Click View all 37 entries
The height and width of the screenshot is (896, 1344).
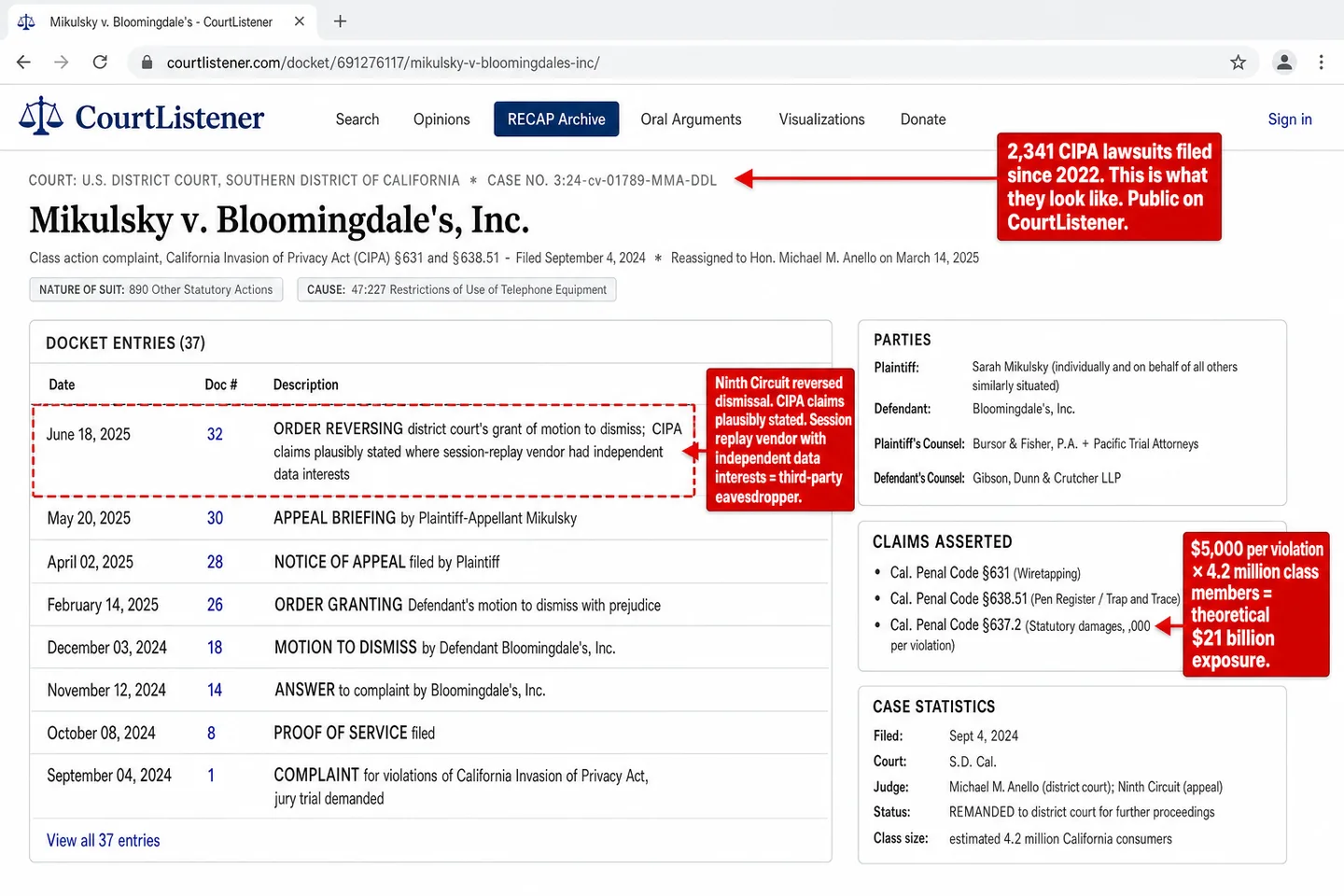pos(104,841)
